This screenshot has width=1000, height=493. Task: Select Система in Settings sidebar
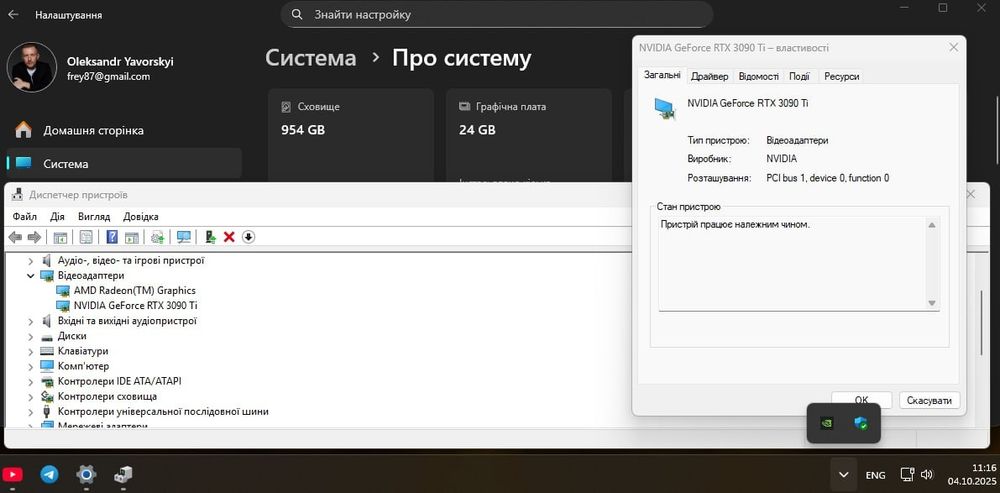pos(124,163)
